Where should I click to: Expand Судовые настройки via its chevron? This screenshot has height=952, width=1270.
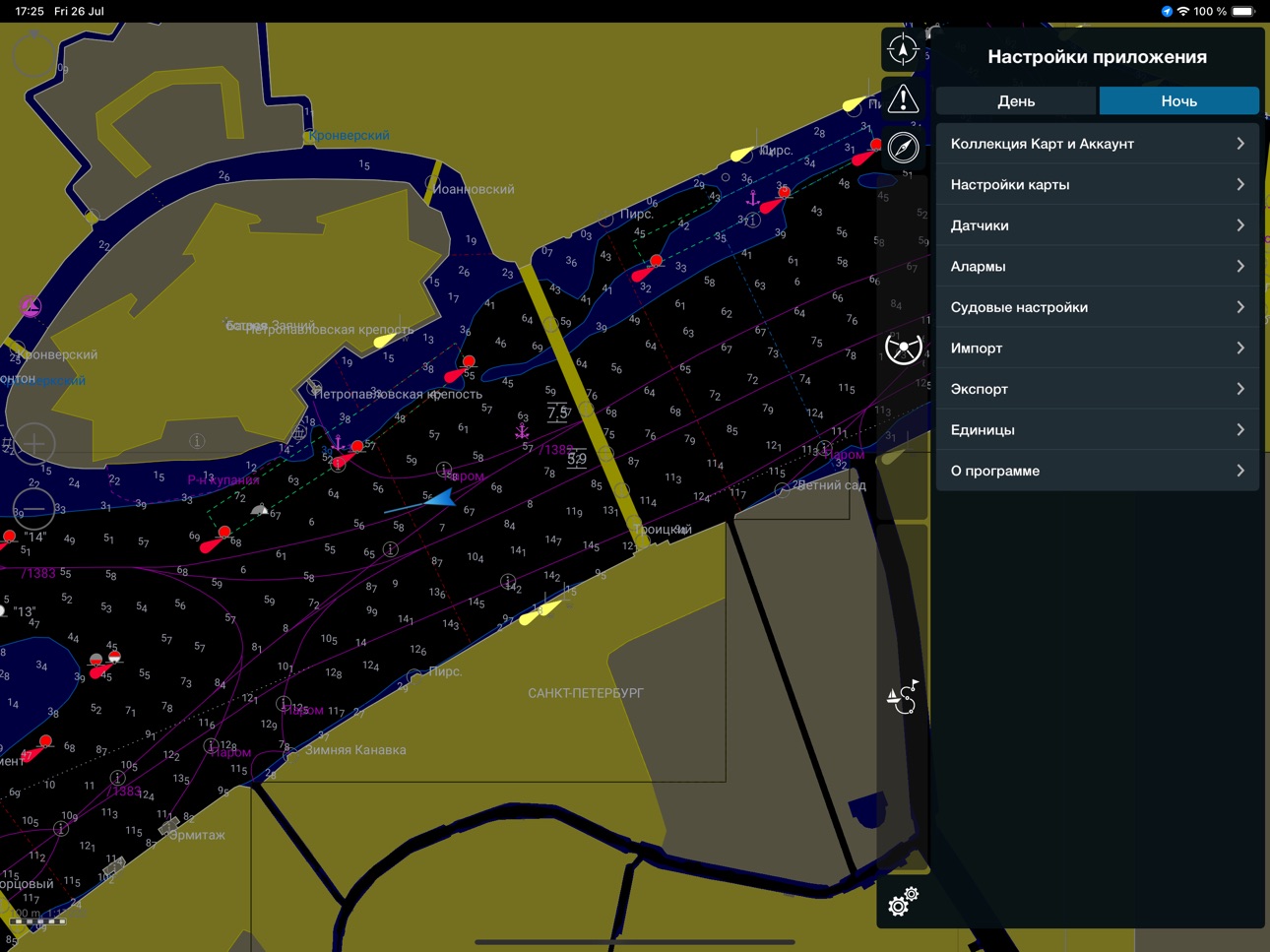click(1240, 307)
